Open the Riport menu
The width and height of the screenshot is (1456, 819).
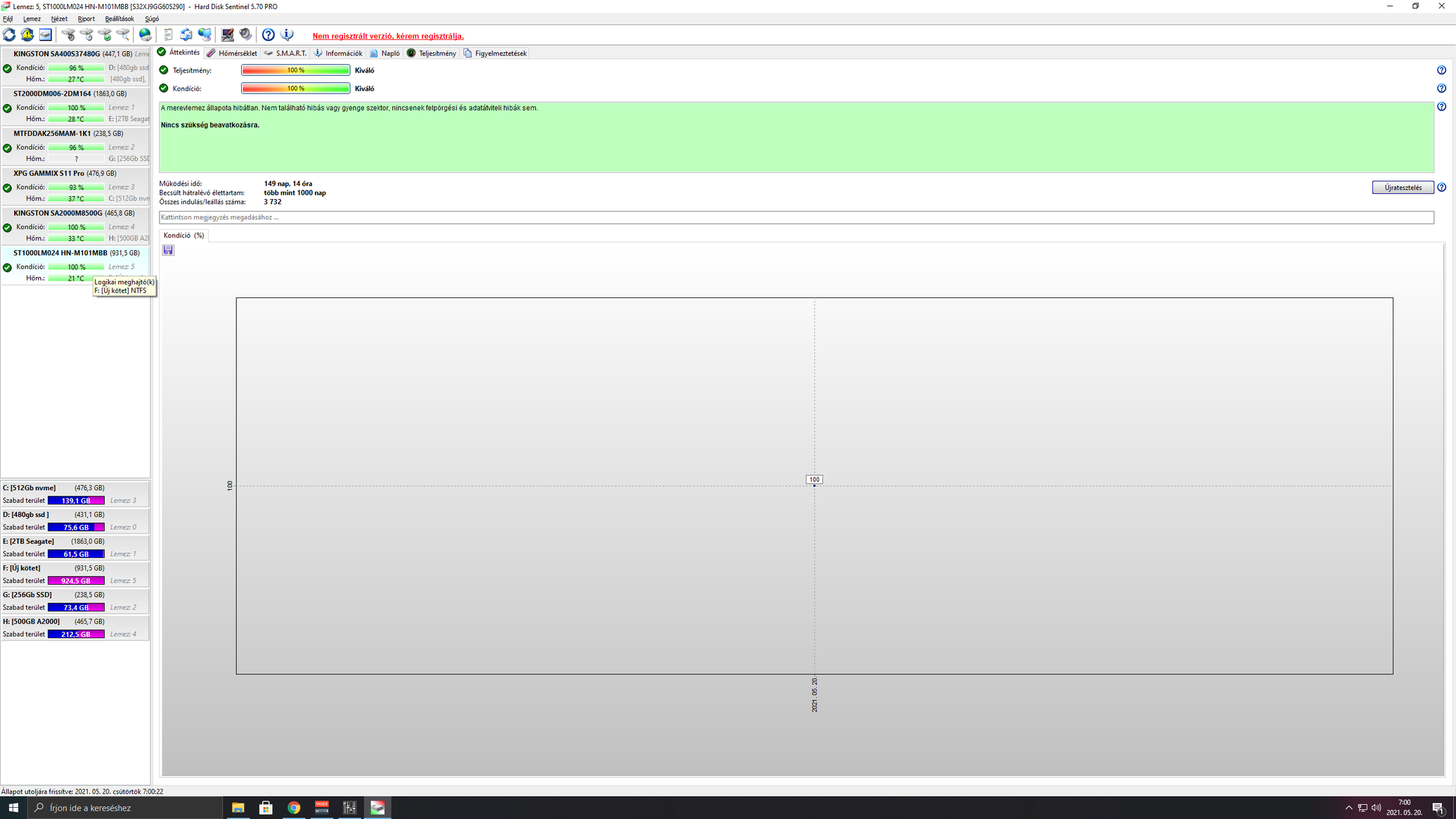(x=86, y=19)
